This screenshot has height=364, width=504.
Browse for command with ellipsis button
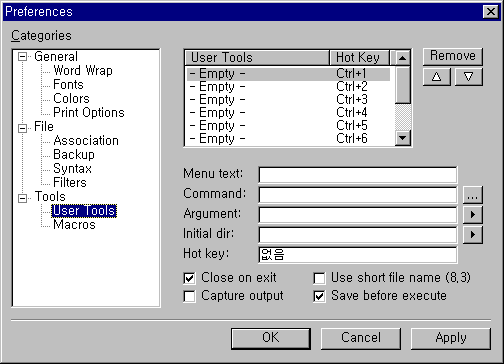tap(473, 195)
